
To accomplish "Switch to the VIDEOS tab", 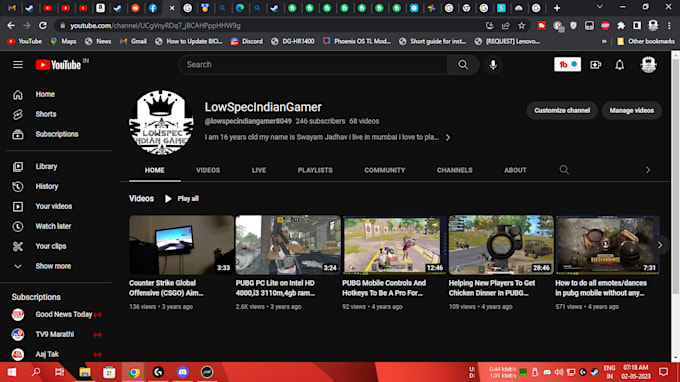I will coord(208,170).
